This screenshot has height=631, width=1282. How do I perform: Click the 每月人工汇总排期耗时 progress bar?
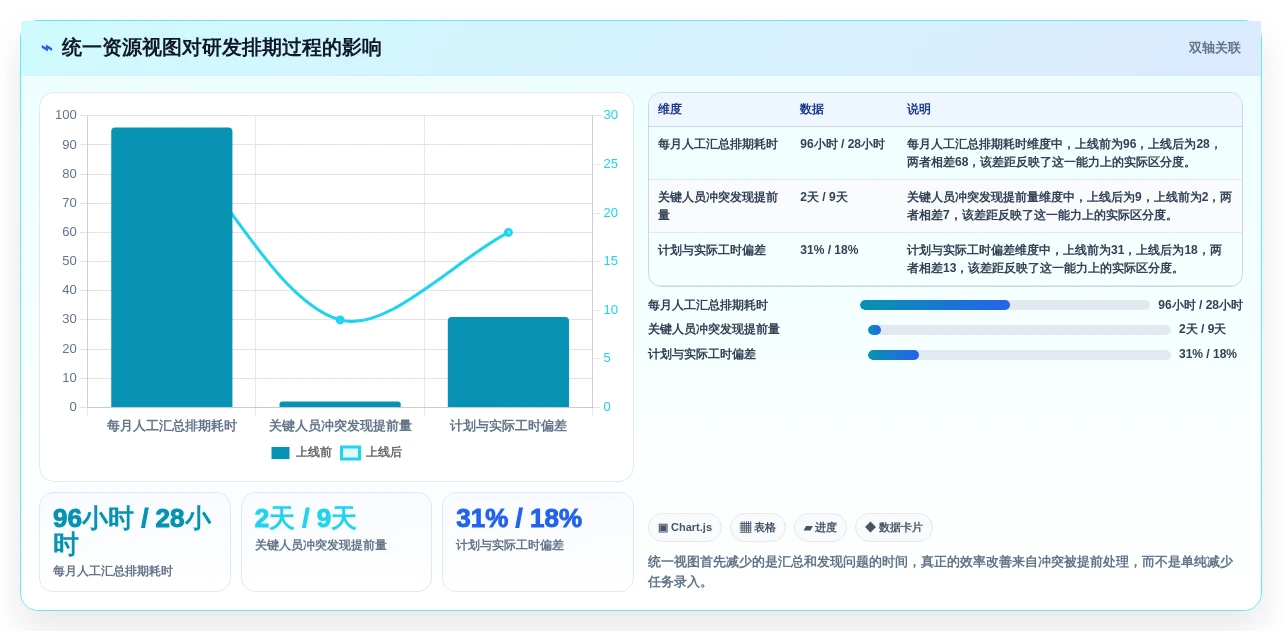tap(1005, 305)
